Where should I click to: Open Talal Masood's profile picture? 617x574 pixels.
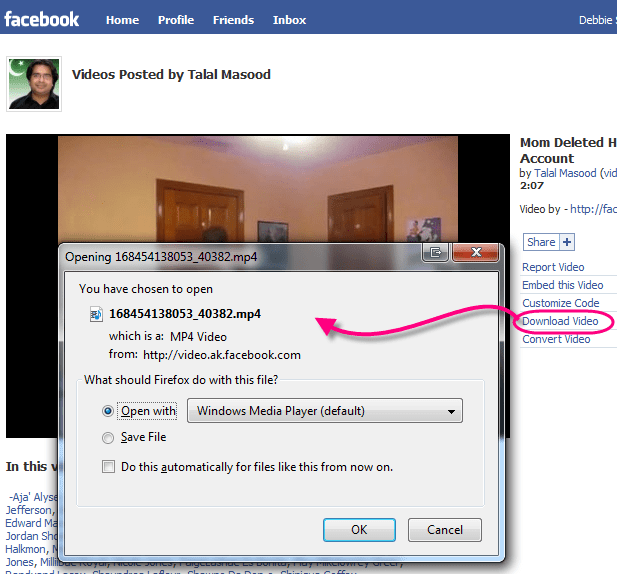[34, 84]
